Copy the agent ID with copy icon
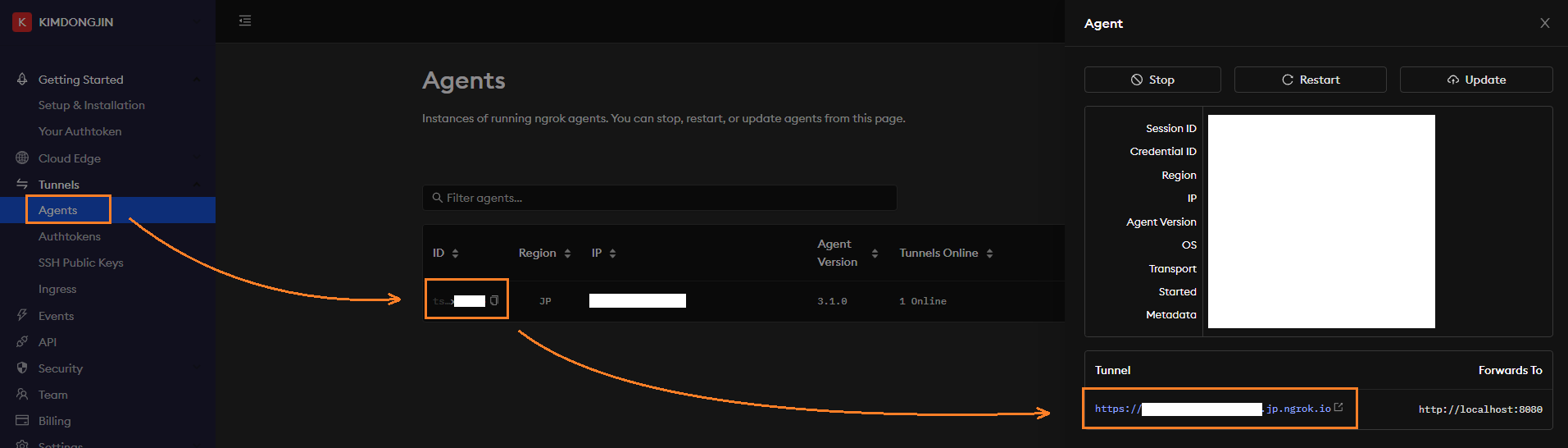This screenshot has height=448, width=1568. [x=494, y=301]
